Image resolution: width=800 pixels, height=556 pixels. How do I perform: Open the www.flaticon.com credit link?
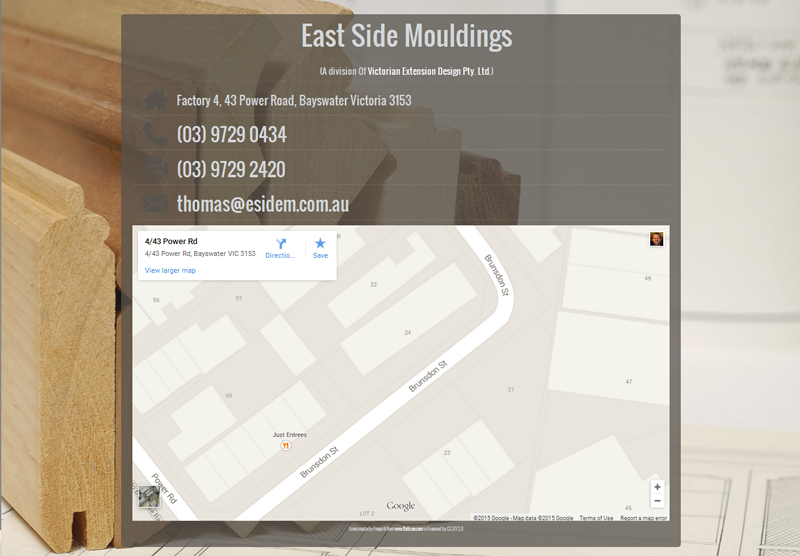(409, 529)
